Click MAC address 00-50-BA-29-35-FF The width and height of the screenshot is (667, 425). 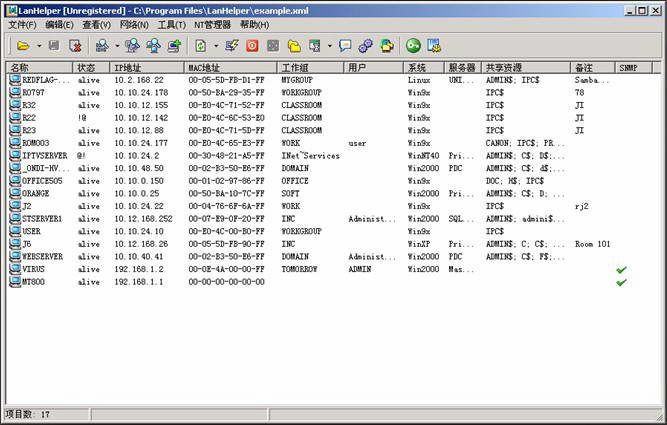tap(226, 93)
